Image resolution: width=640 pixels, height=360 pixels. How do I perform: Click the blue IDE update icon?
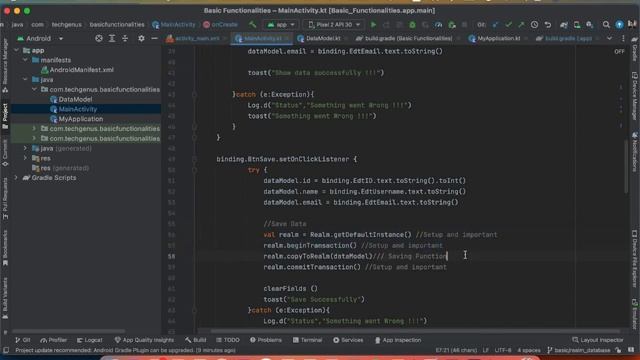[x=619, y=25]
